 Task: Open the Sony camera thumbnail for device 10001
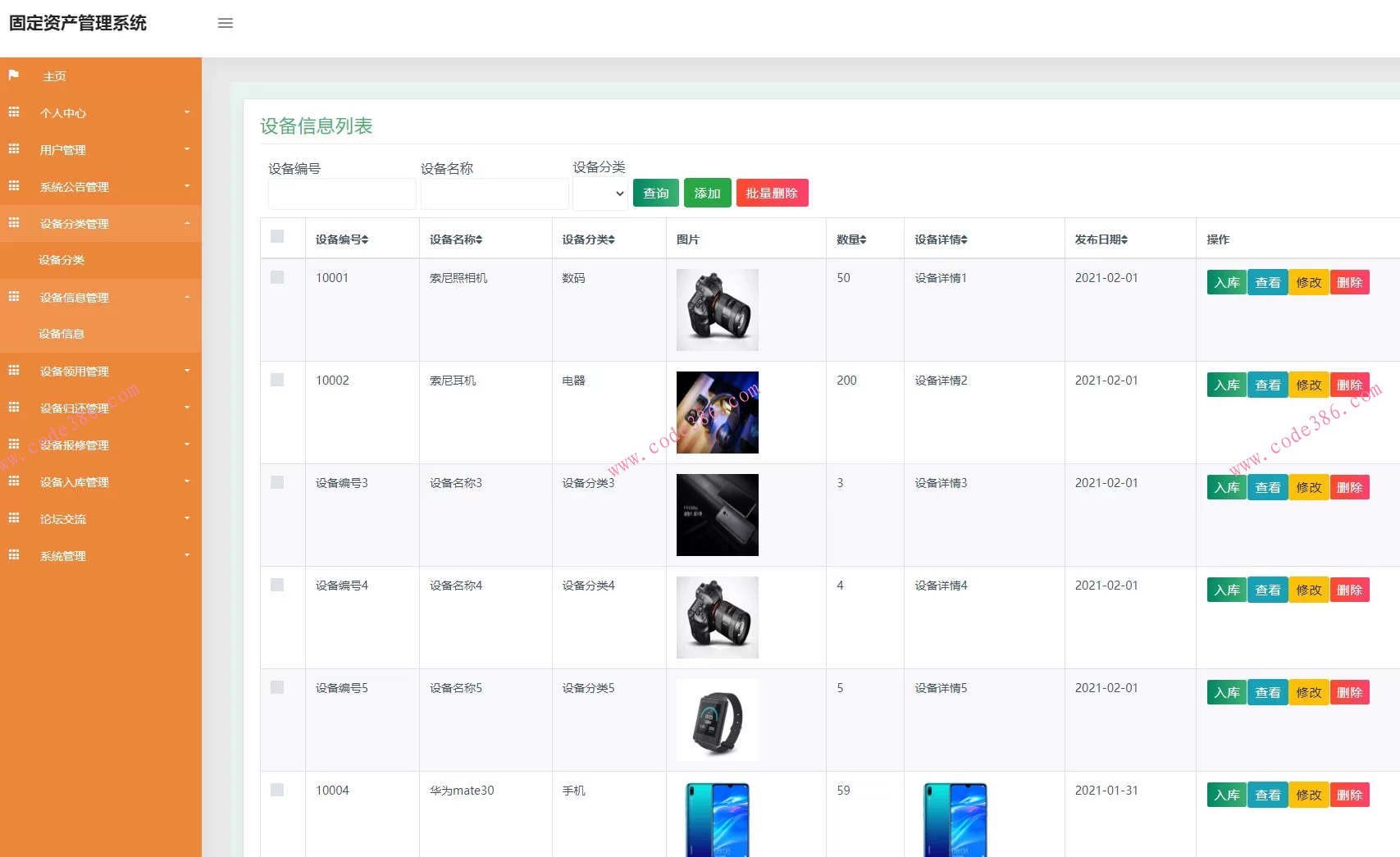coord(717,309)
